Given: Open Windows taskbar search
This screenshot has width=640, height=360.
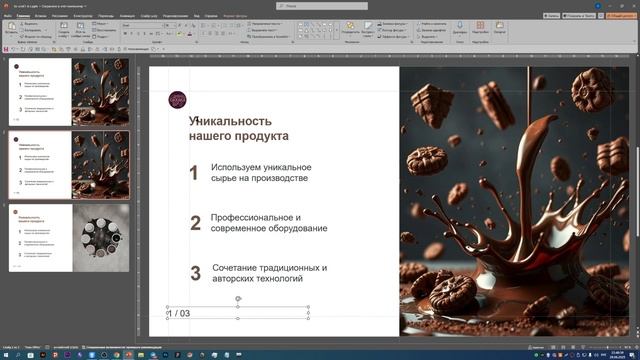Looking at the screenshot, I should 18,355.
